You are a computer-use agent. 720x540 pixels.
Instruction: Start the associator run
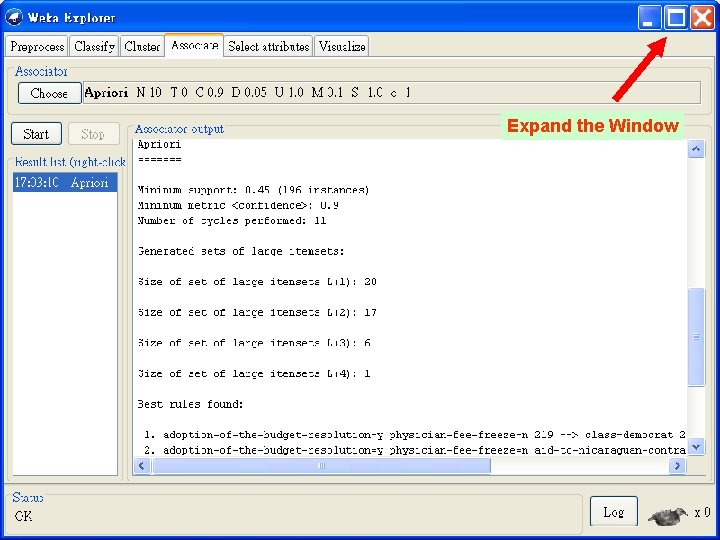pyautogui.click(x=36, y=134)
